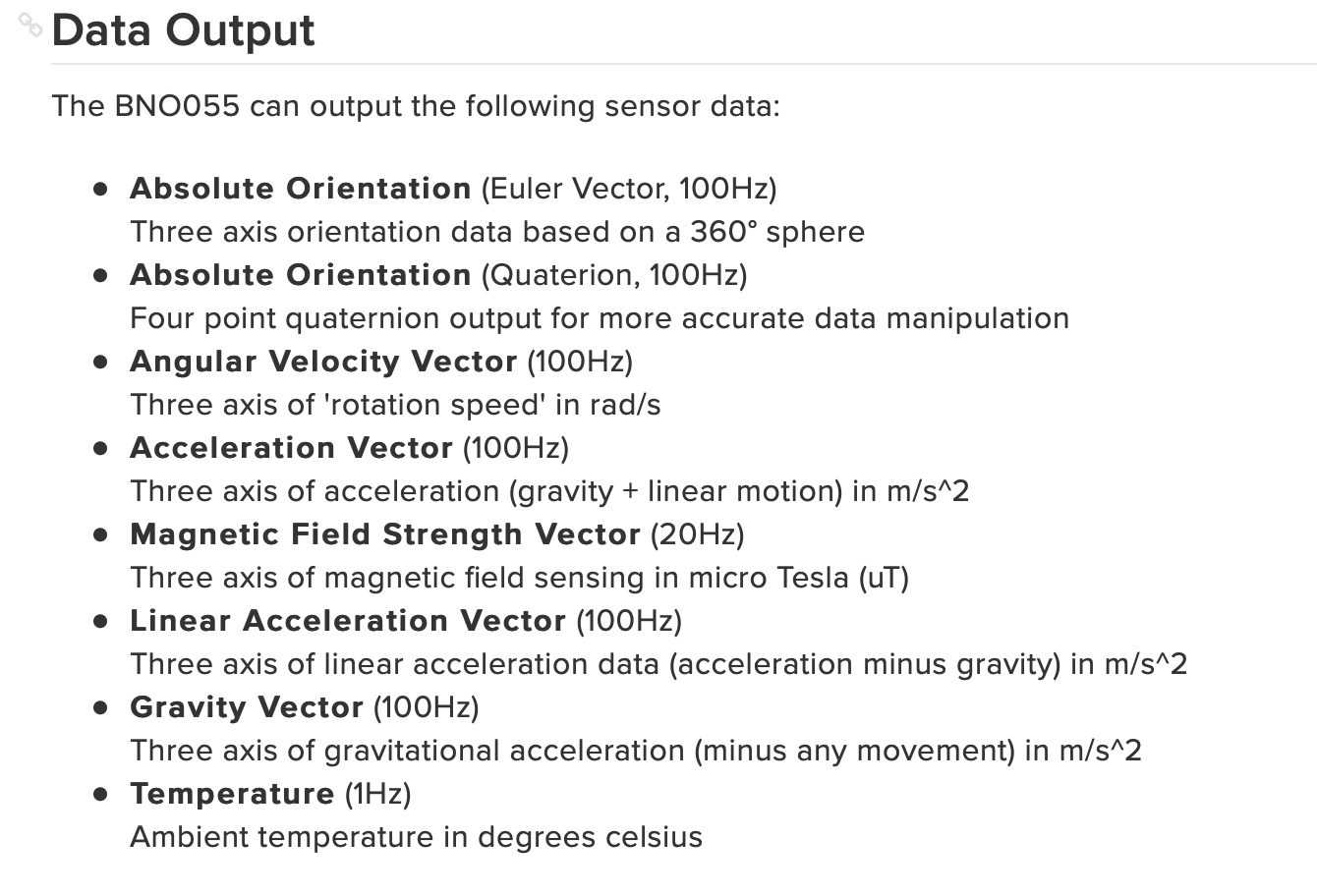This screenshot has width=1317, height=896.
Task: Click Ambient temperature in degrees celsius text
Action: point(416,837)
